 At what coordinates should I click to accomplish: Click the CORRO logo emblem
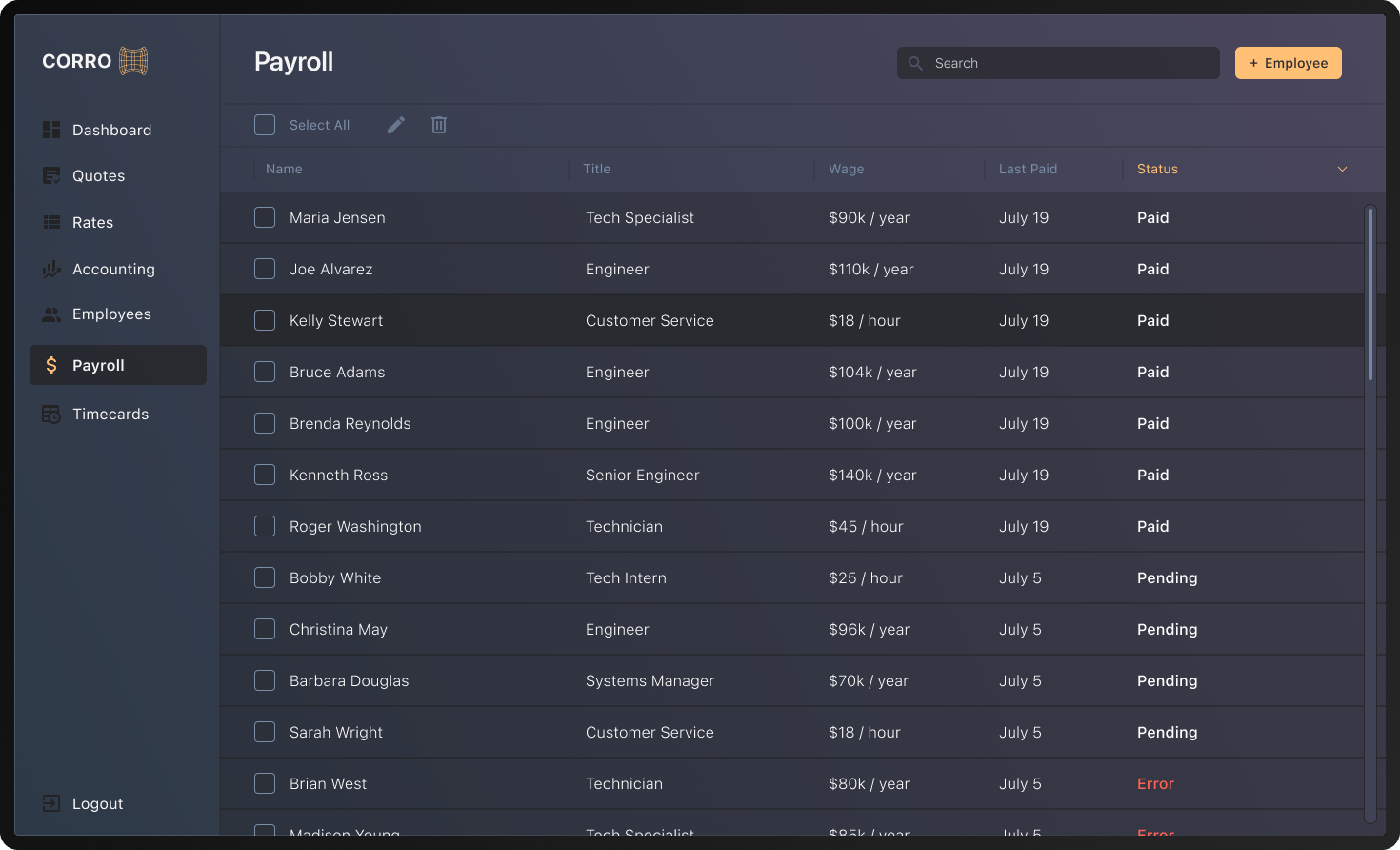pos(133,61)
